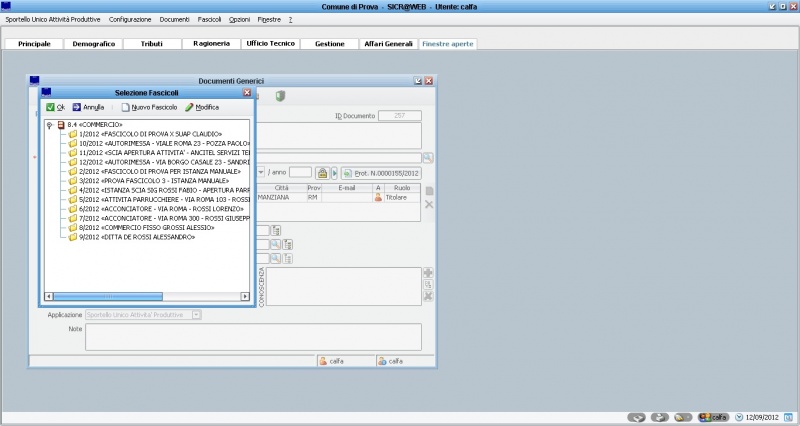Click the padlock icon next to anno field
This screenshot has width=800, height=426.
click(x=323, y=173)
